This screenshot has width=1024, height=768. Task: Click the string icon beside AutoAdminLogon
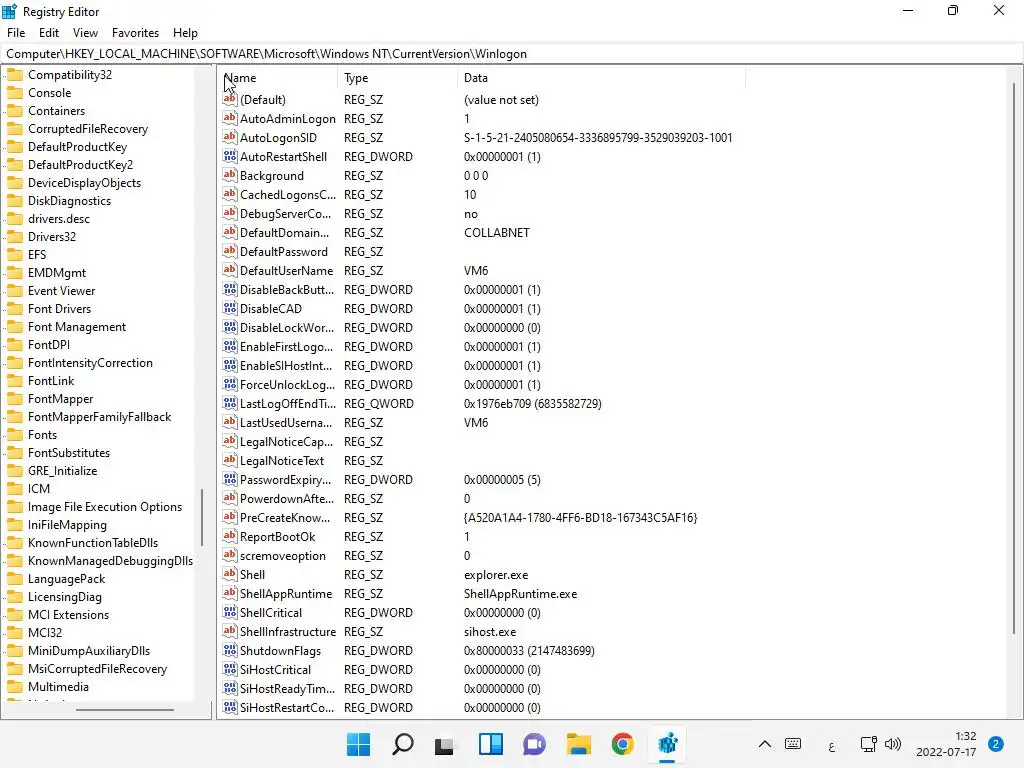point(229,118)
